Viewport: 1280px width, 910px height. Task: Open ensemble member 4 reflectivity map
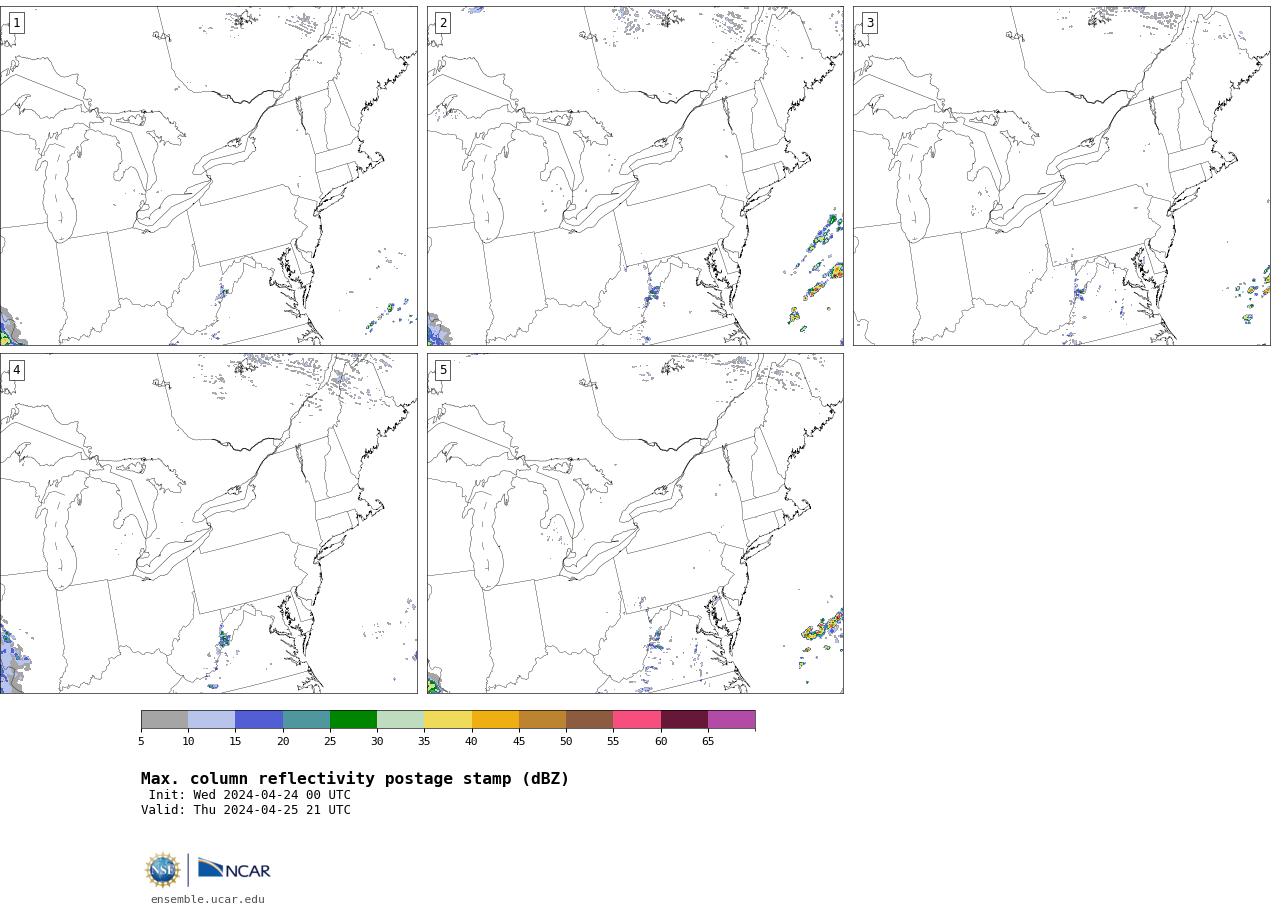click(208, 523)
